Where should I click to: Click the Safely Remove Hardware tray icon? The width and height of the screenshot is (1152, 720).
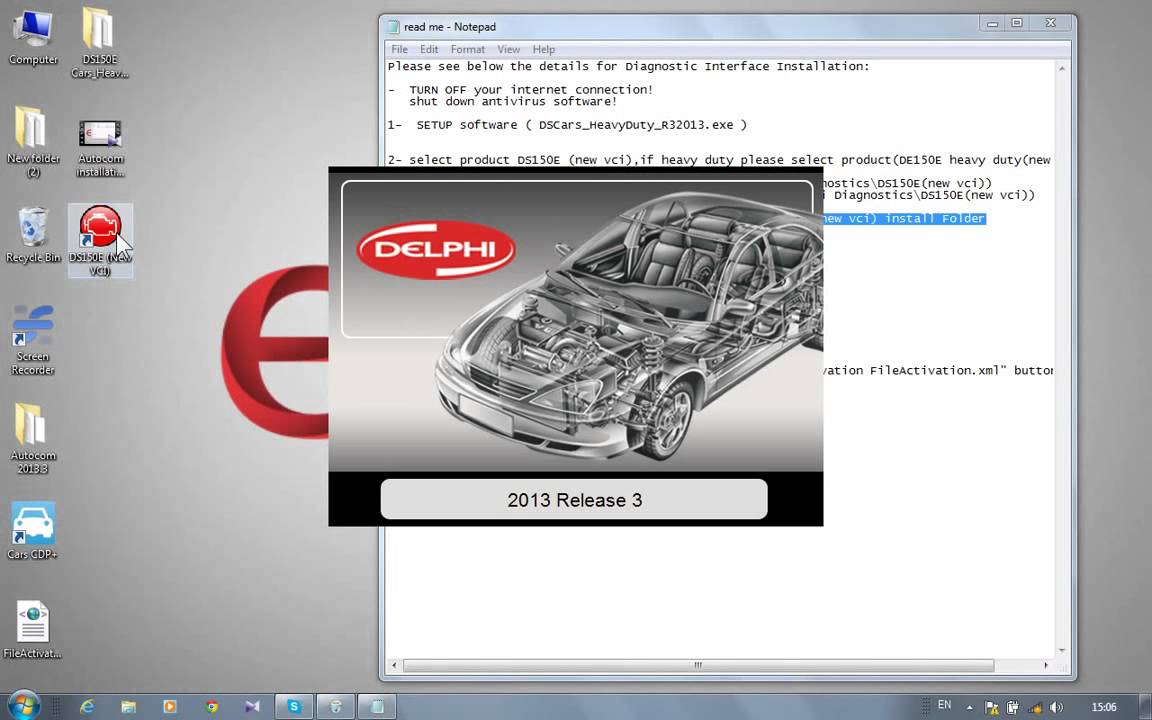(1012, 708)
